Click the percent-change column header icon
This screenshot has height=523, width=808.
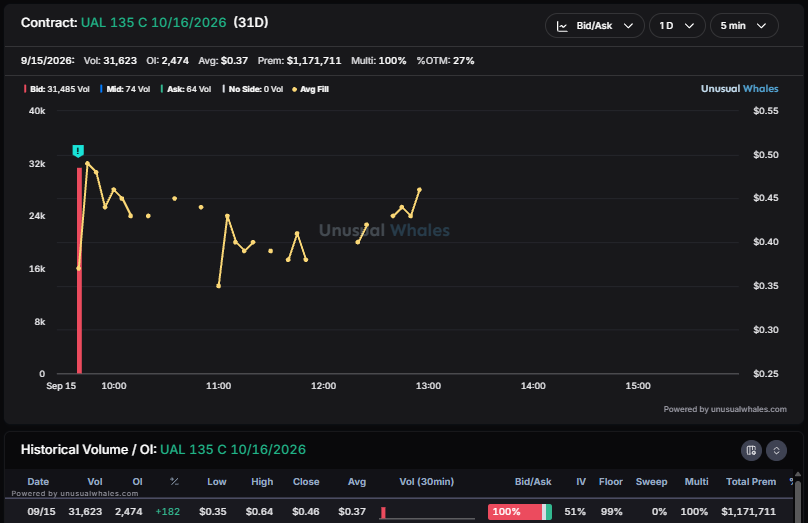(174, 481)
